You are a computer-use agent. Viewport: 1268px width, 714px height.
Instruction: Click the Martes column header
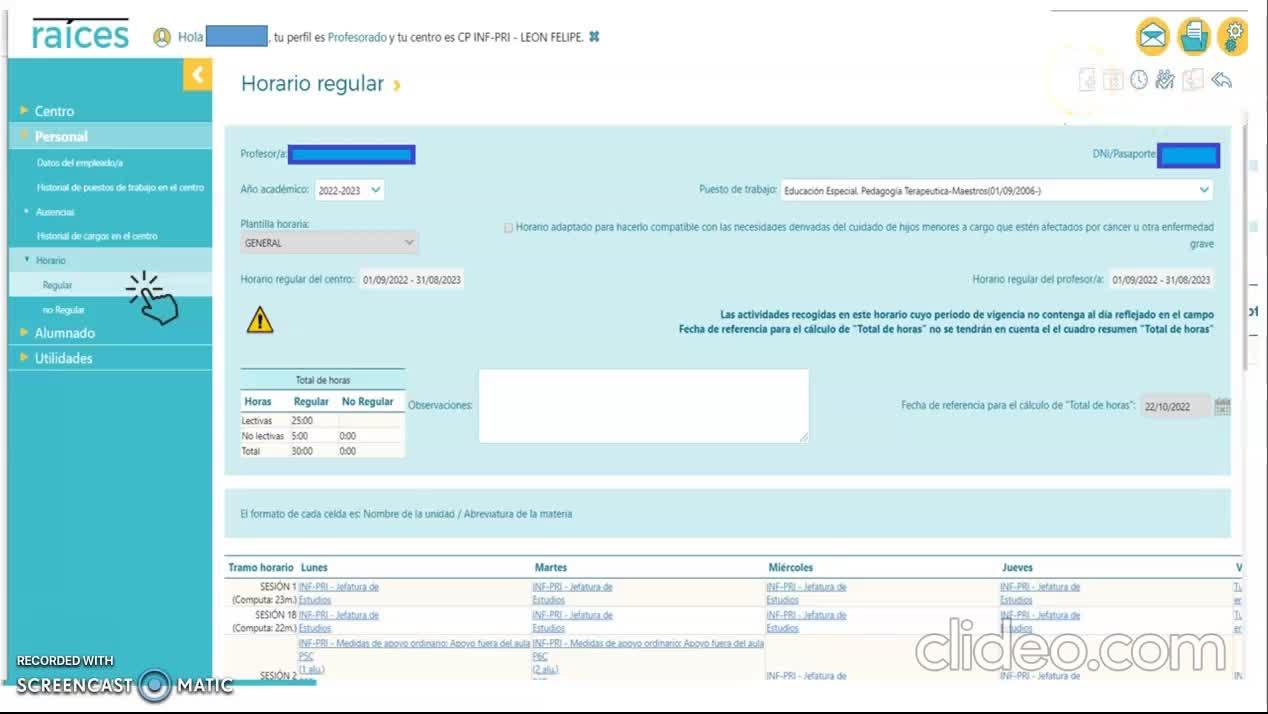(550, 567)
